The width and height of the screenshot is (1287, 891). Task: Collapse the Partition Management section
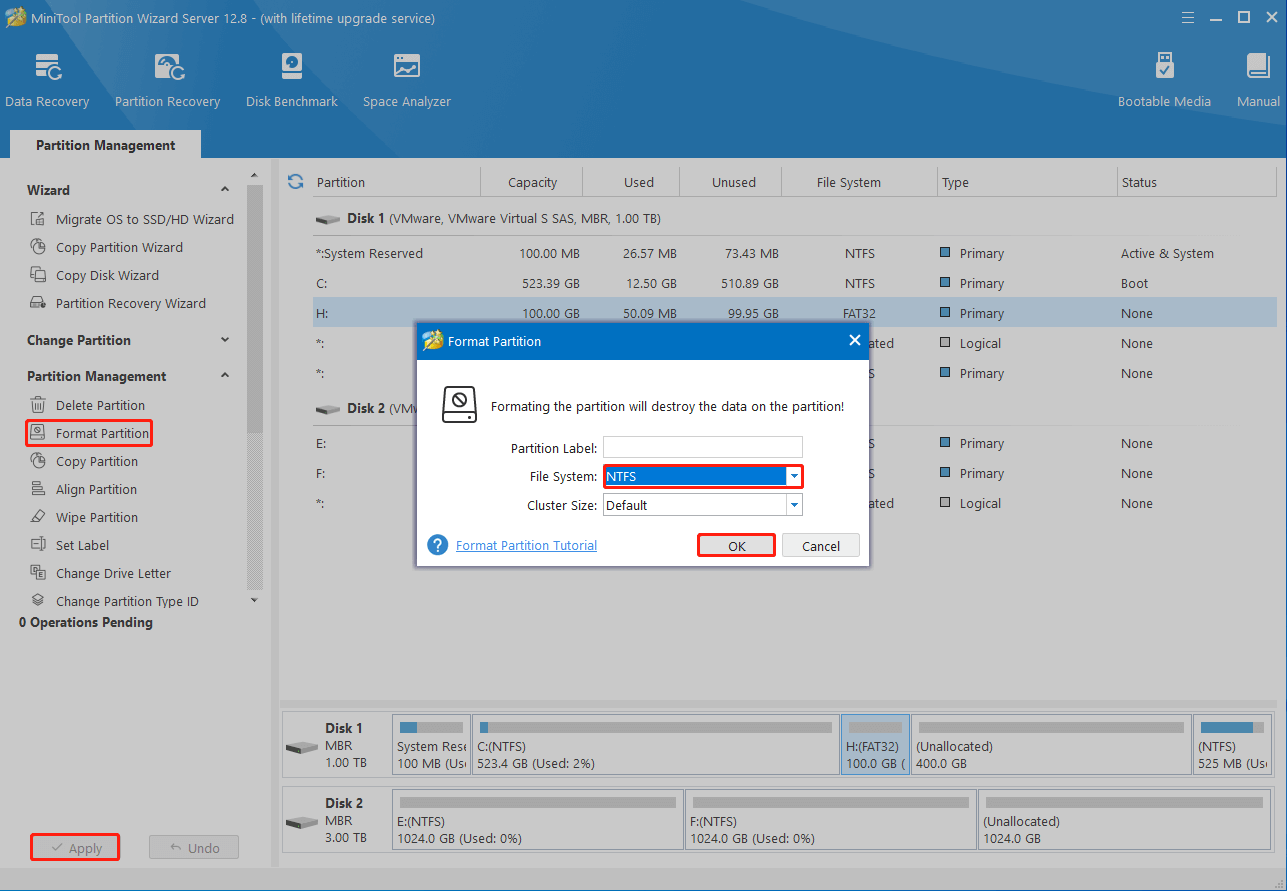pos(225,376)
